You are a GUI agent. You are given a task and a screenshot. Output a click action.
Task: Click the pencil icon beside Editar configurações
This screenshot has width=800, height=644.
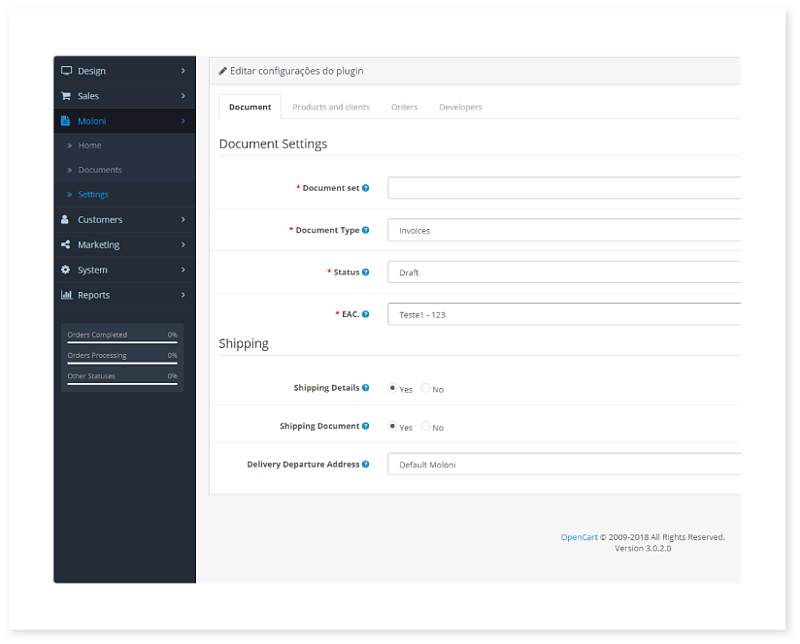(222, 71)
